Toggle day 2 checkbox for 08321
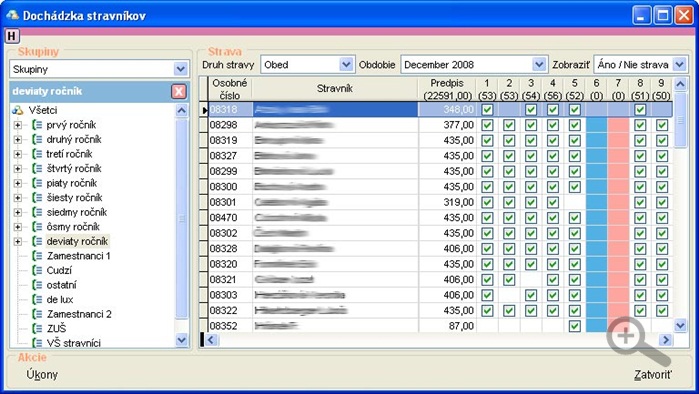Viewport: 699px width, 394px height. (x=509, y=280)
